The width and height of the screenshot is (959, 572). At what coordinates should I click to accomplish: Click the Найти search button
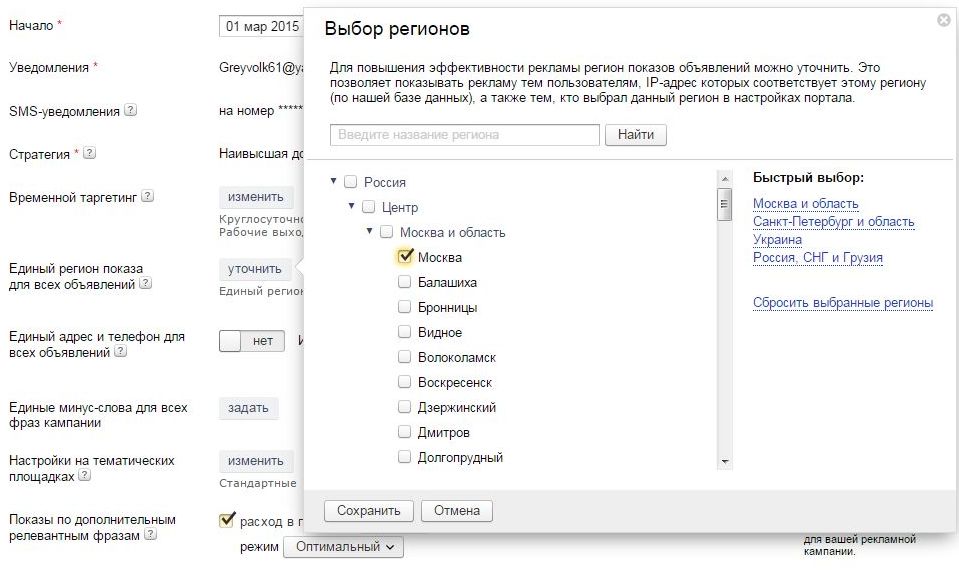pyautogui.click(x=636, y=135)
